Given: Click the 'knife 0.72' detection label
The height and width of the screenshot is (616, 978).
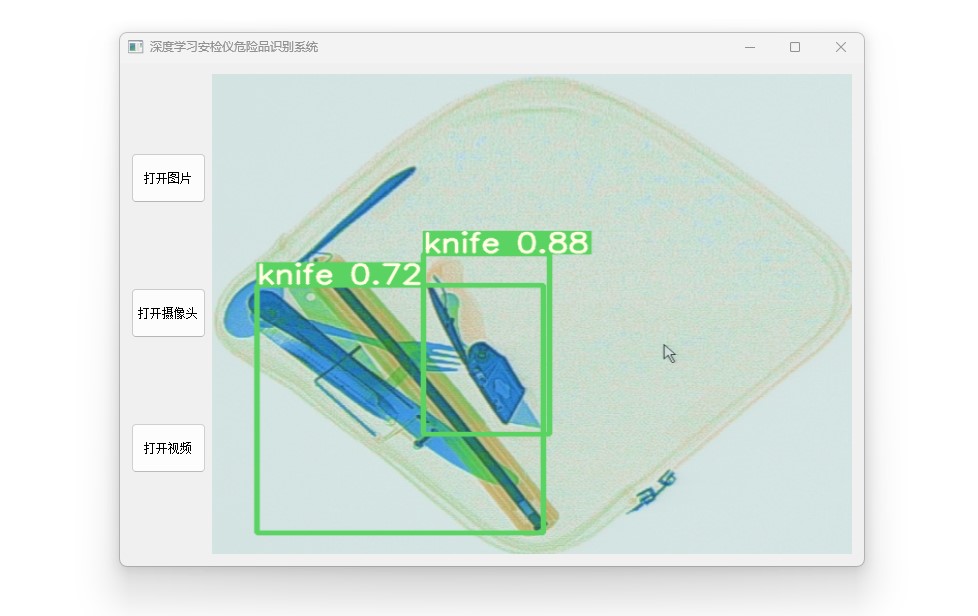Looking at the screenshot, I should click(340, 275).
